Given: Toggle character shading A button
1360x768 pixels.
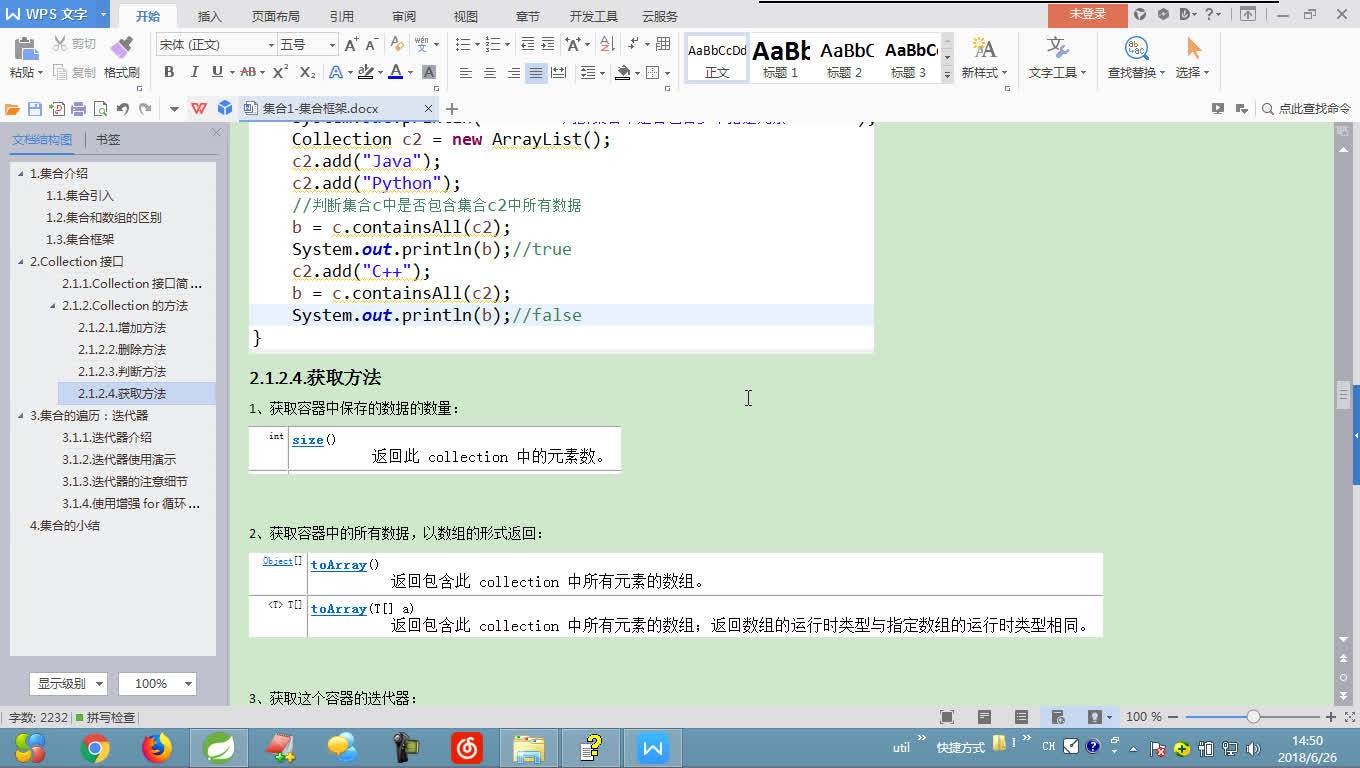Looking at the screenshot, I should coord(429,72).
